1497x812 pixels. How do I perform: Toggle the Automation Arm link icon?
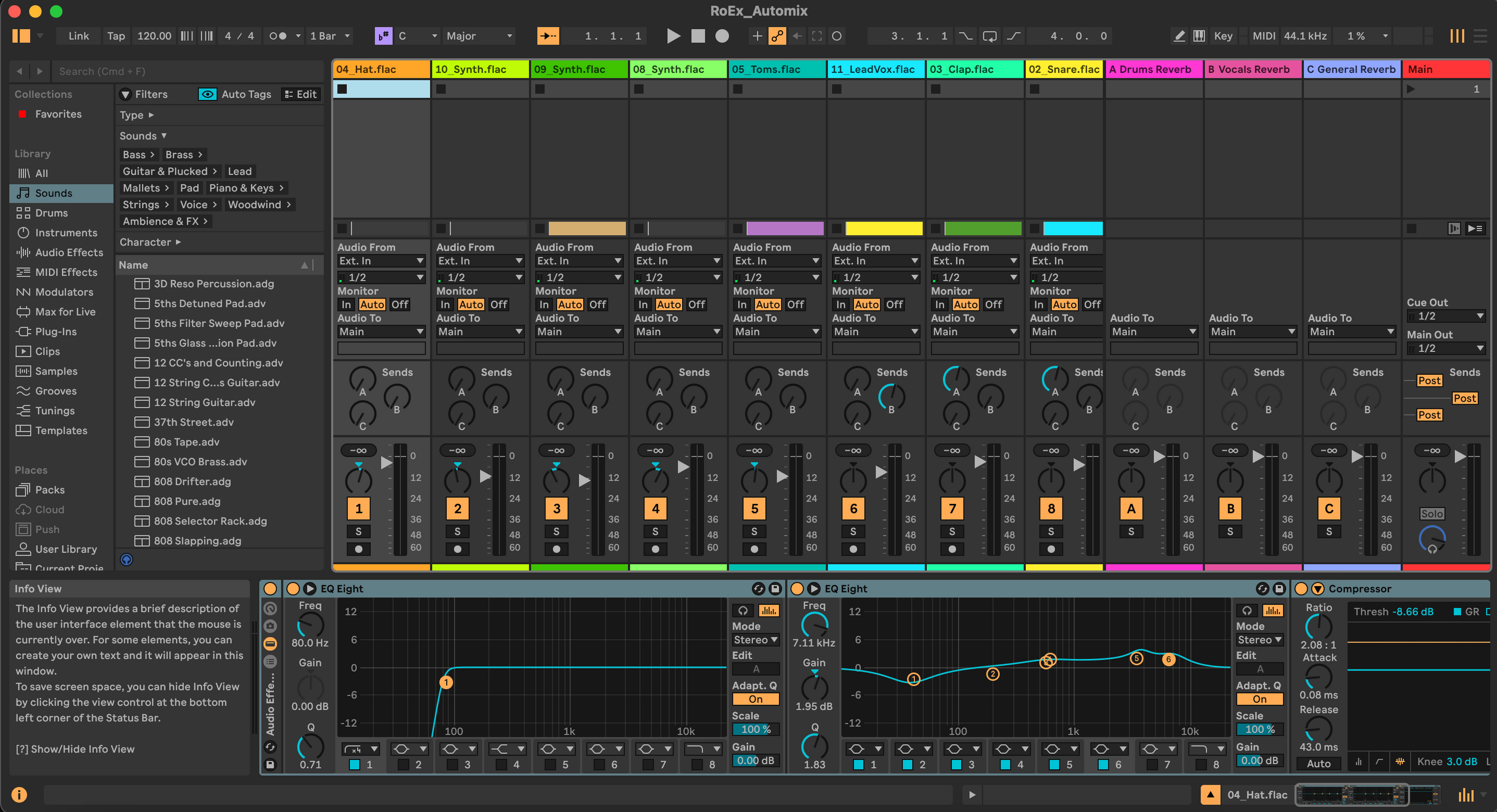pyautogui.click(x=777, y=36)
